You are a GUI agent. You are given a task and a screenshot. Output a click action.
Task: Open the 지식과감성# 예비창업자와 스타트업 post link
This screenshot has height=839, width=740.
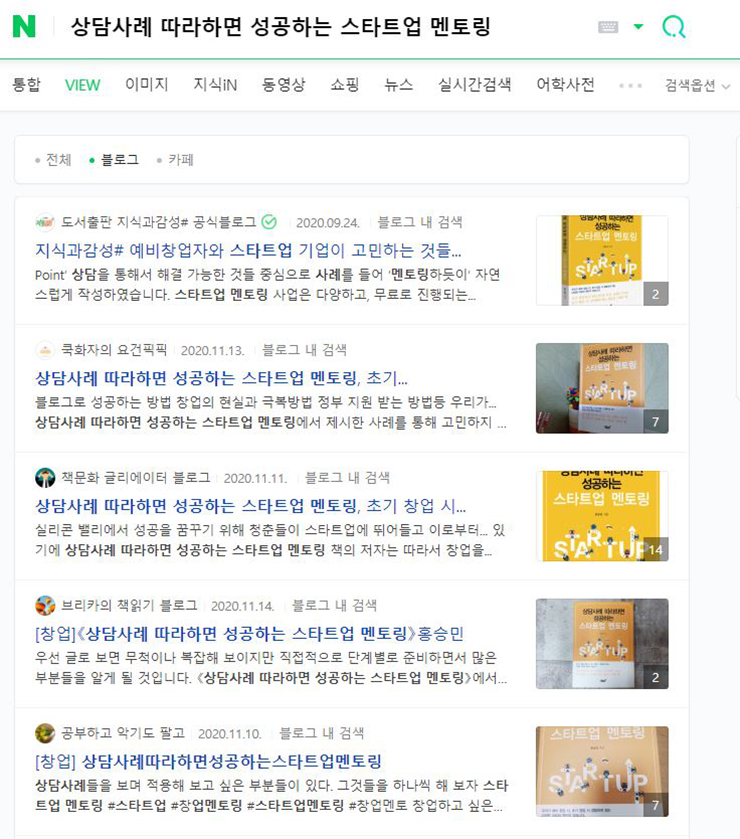pos(248,250)
